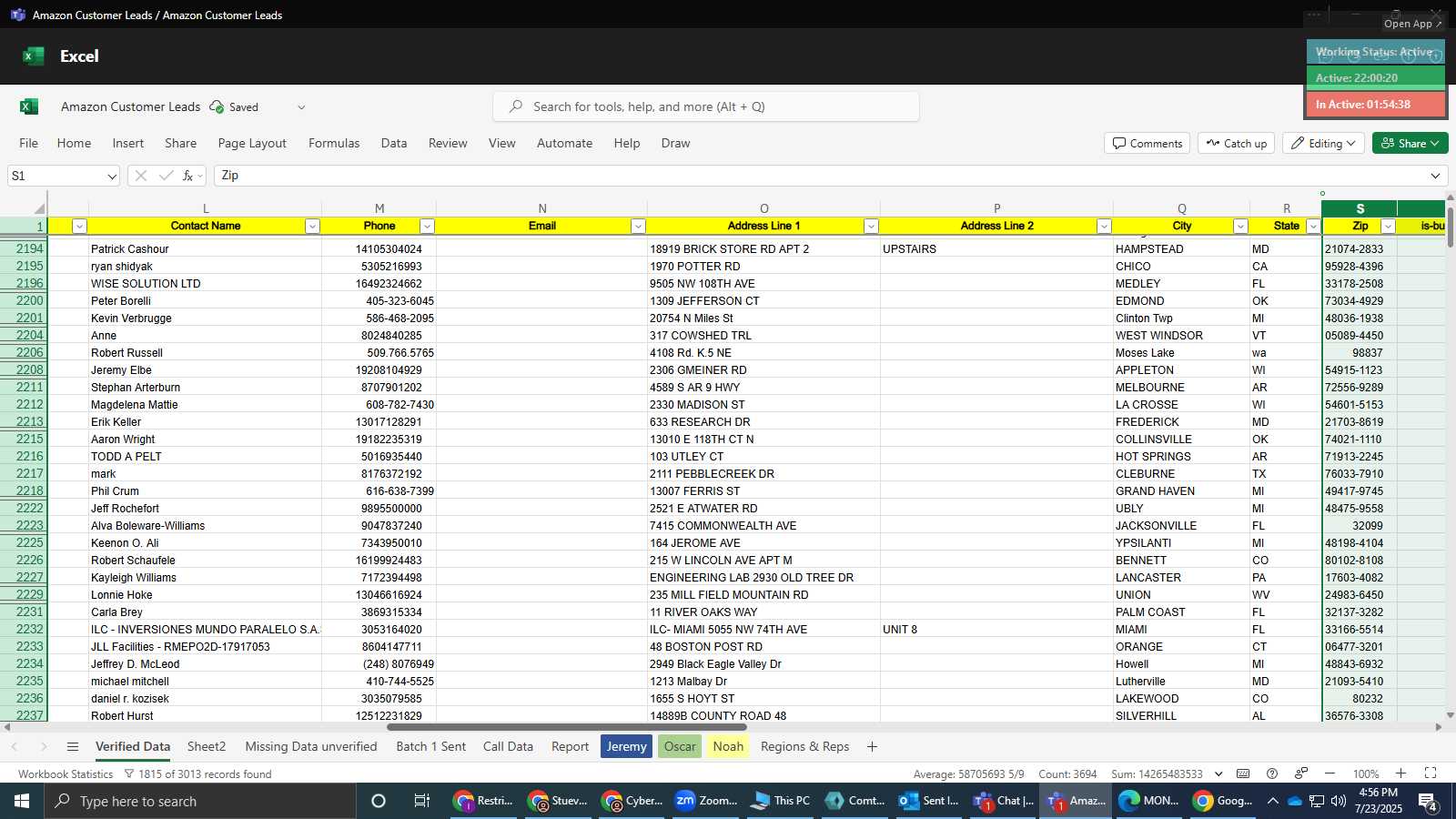Viewport: 1456px width, 819px height.
Task: Click Workbook Statistics in the status bar
Action: pyautogui.click(x=66, y=773)
